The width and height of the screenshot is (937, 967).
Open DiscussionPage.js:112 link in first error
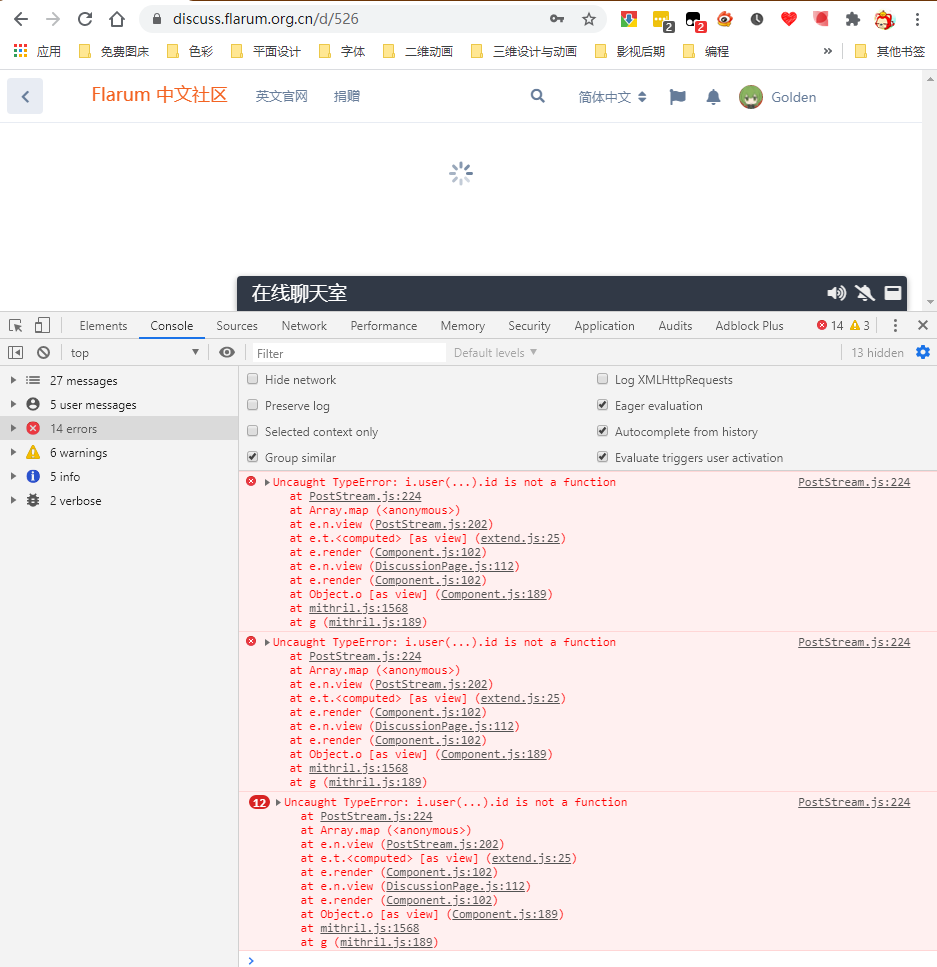click(x=444, y=566)
